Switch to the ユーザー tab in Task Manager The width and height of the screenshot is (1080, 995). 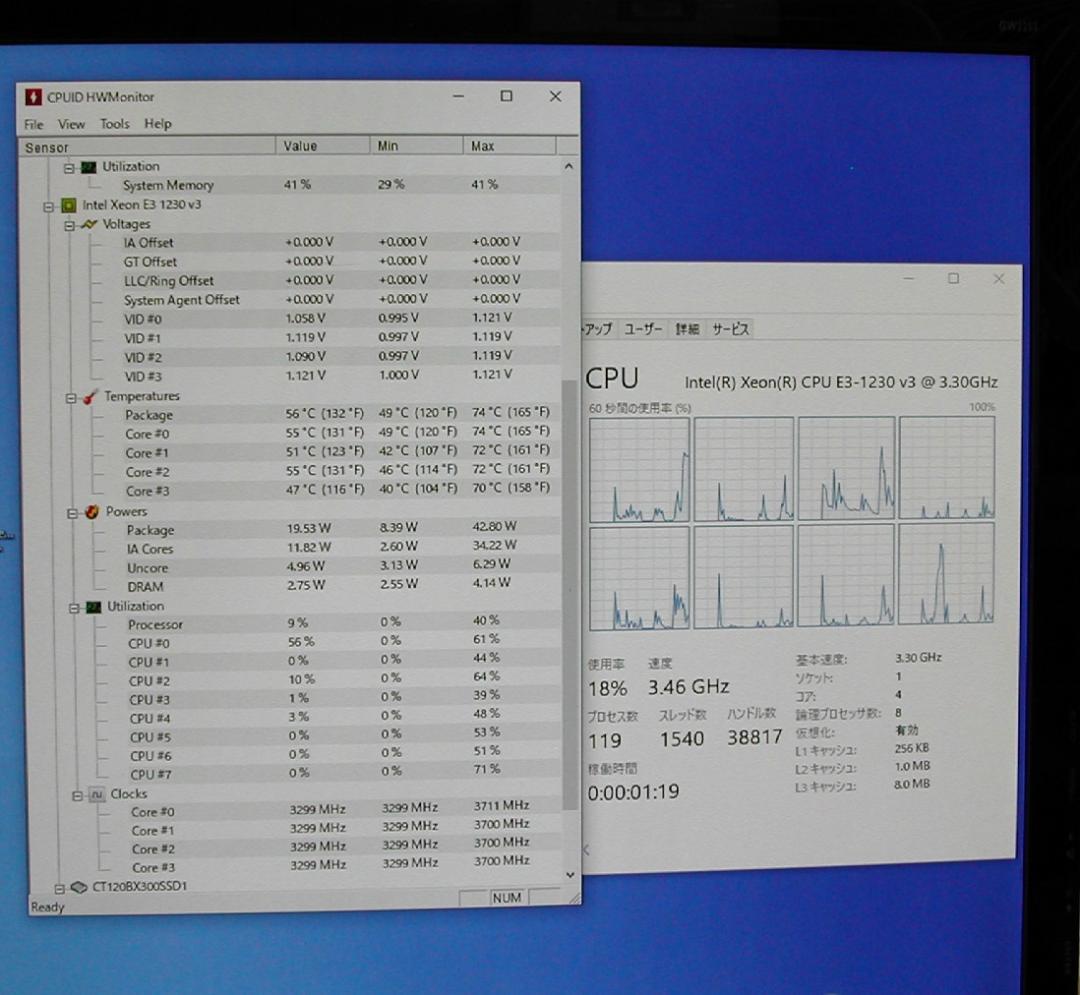pos(642,329)
